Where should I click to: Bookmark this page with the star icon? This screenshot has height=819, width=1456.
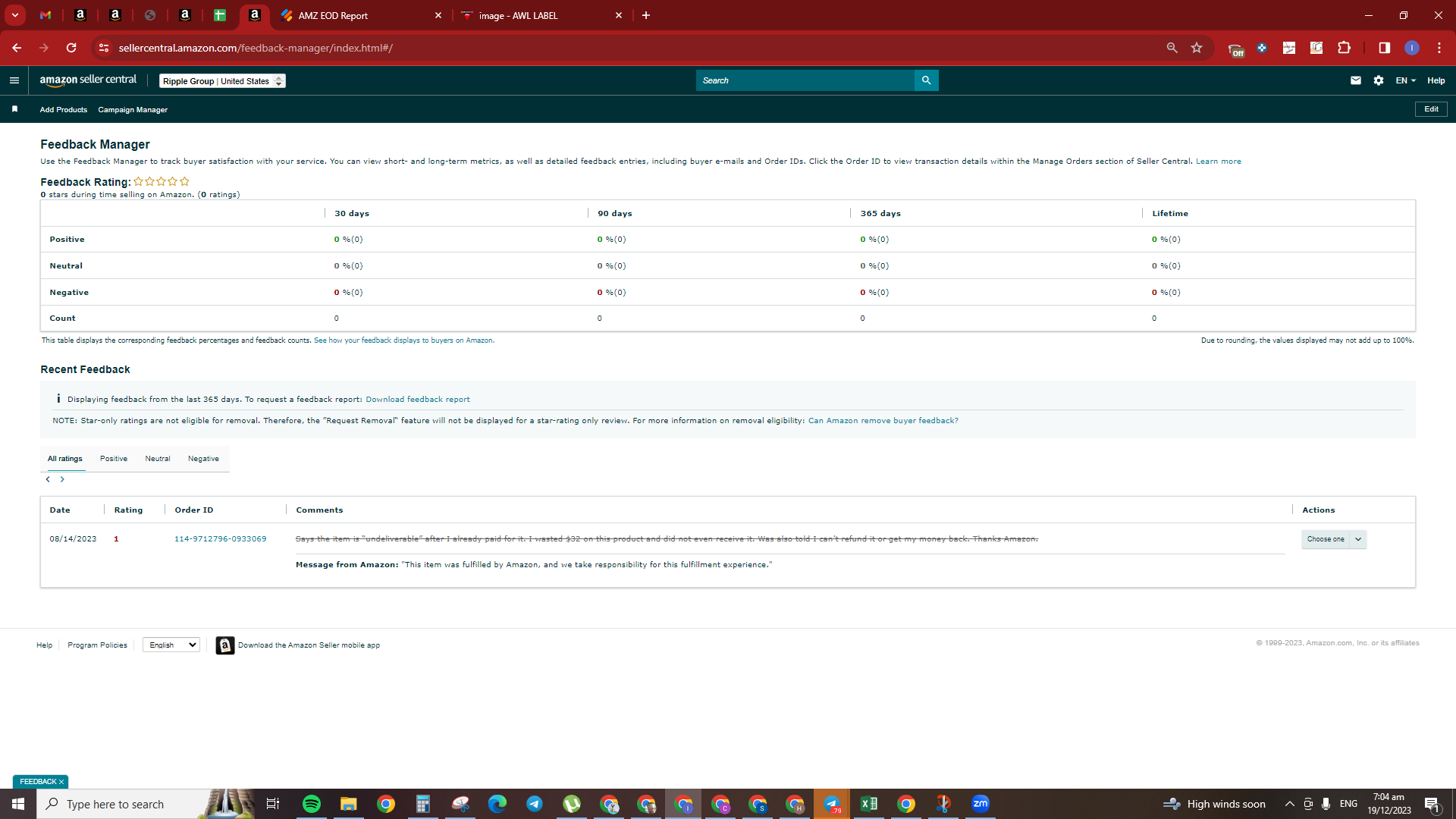[x=1197, y=48]
